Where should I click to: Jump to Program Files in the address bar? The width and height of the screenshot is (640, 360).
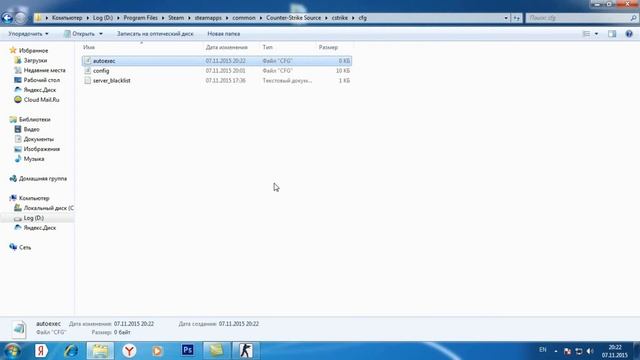coord(140,18)
